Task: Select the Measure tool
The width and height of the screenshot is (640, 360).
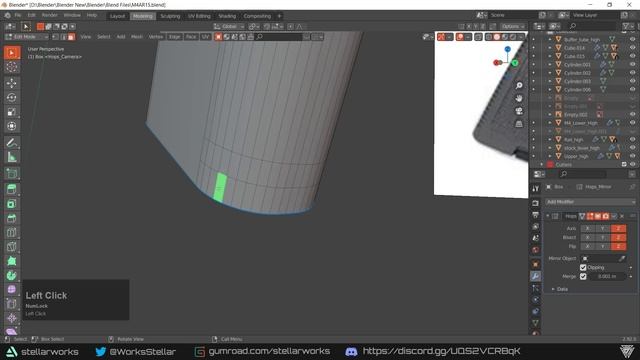Action: coord(12,157)
